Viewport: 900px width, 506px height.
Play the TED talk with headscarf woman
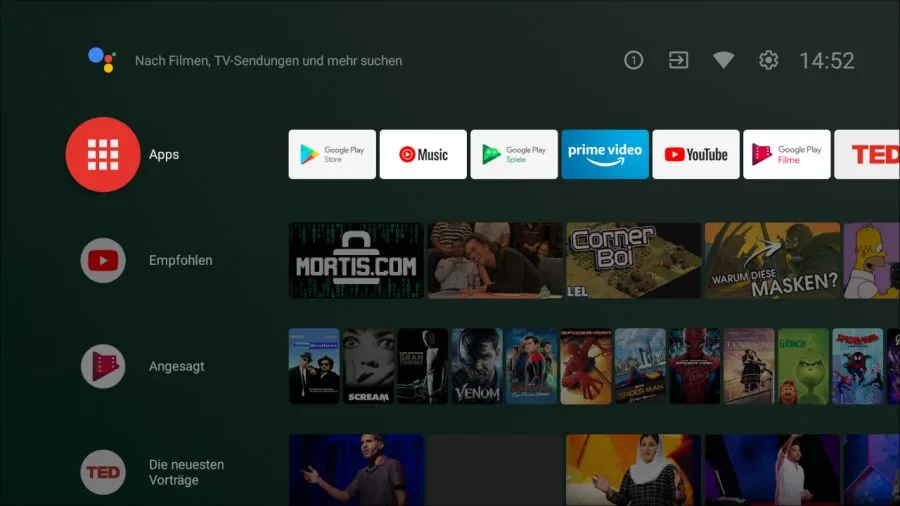634,470
